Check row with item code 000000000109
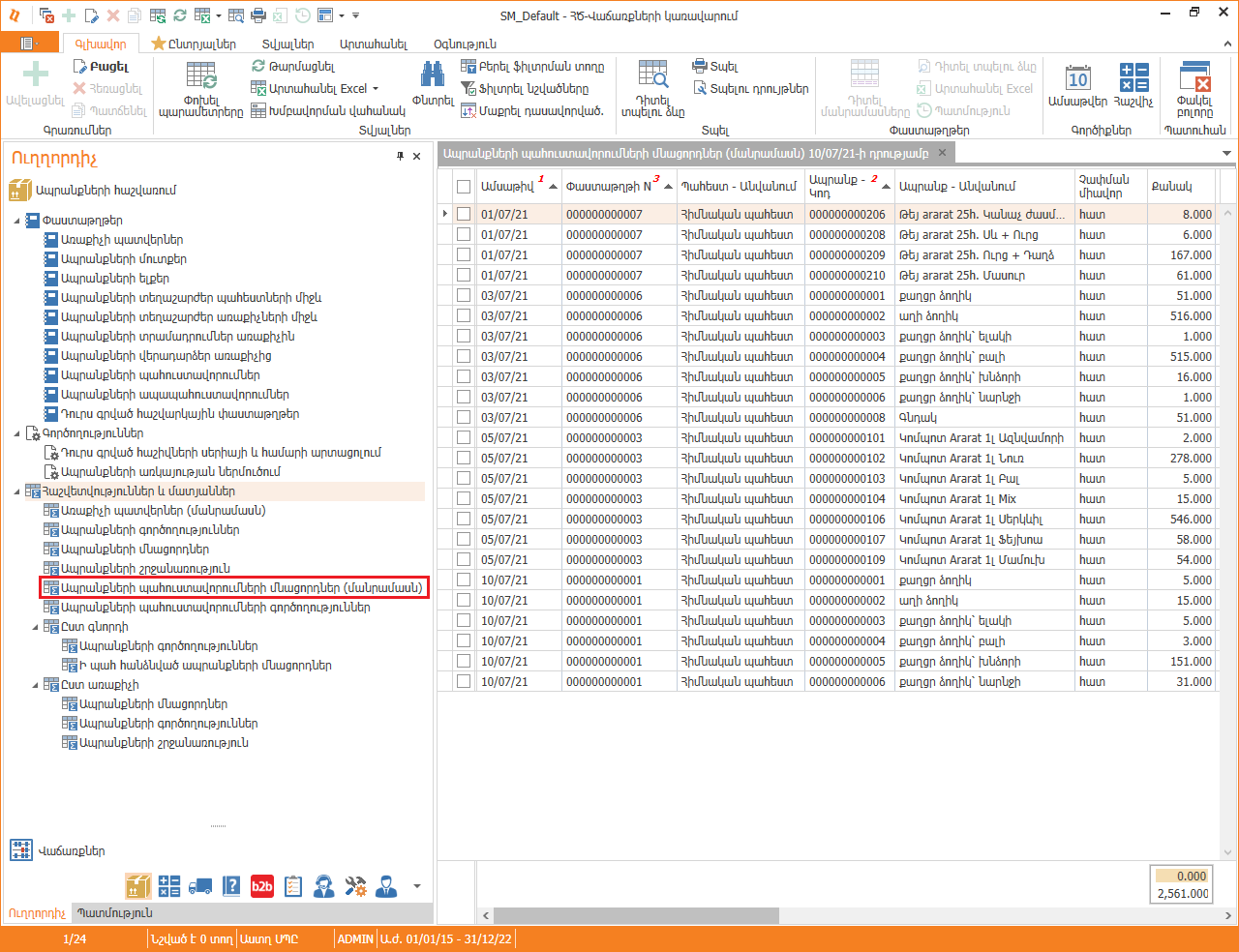1239x952 pixels. tap(464, 559)
